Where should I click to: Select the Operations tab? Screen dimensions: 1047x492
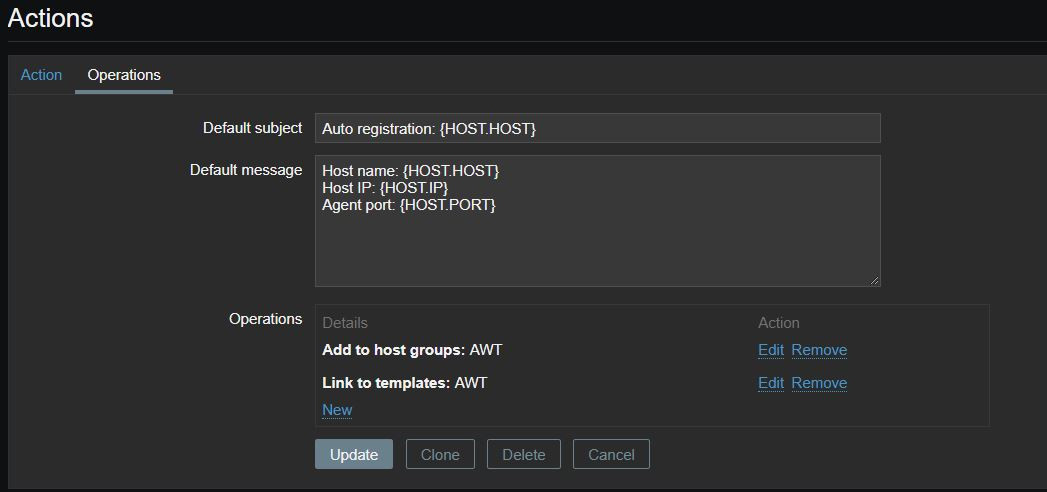coord(124,75)
